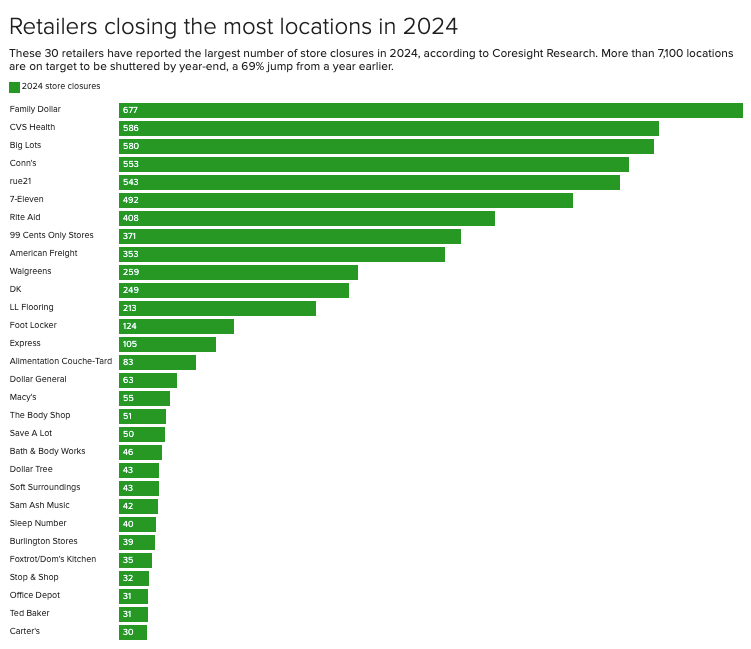Click the 'Rite Aid' retailer label

click(25, 217)
